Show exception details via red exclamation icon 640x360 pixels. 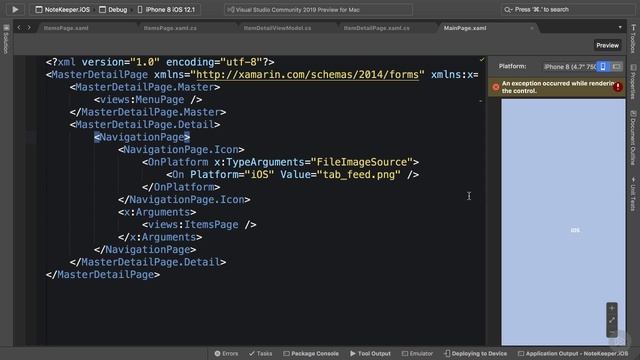pyautogui.click(x=618, y=87)
